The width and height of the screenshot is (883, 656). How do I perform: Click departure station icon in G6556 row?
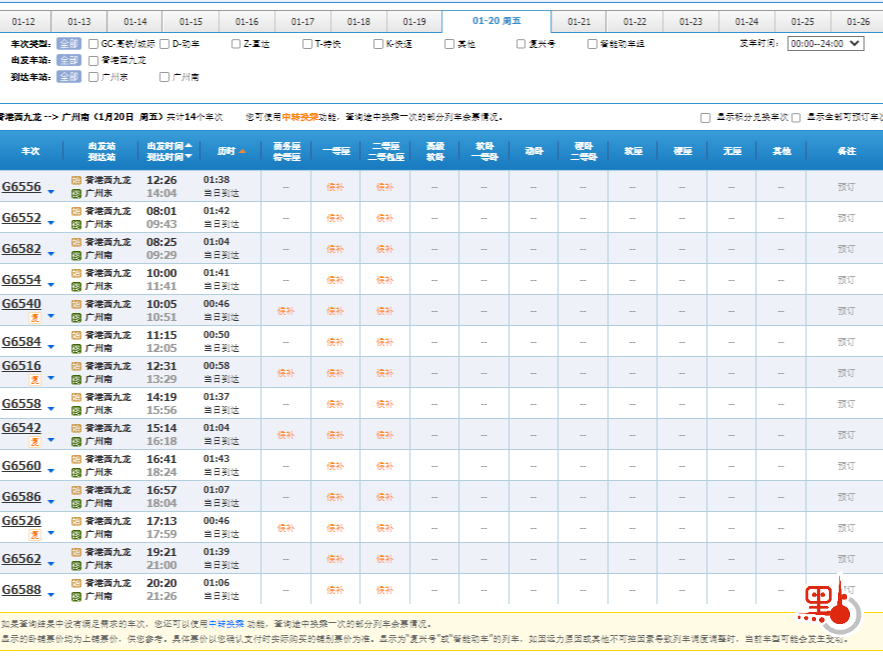(76, 180)
